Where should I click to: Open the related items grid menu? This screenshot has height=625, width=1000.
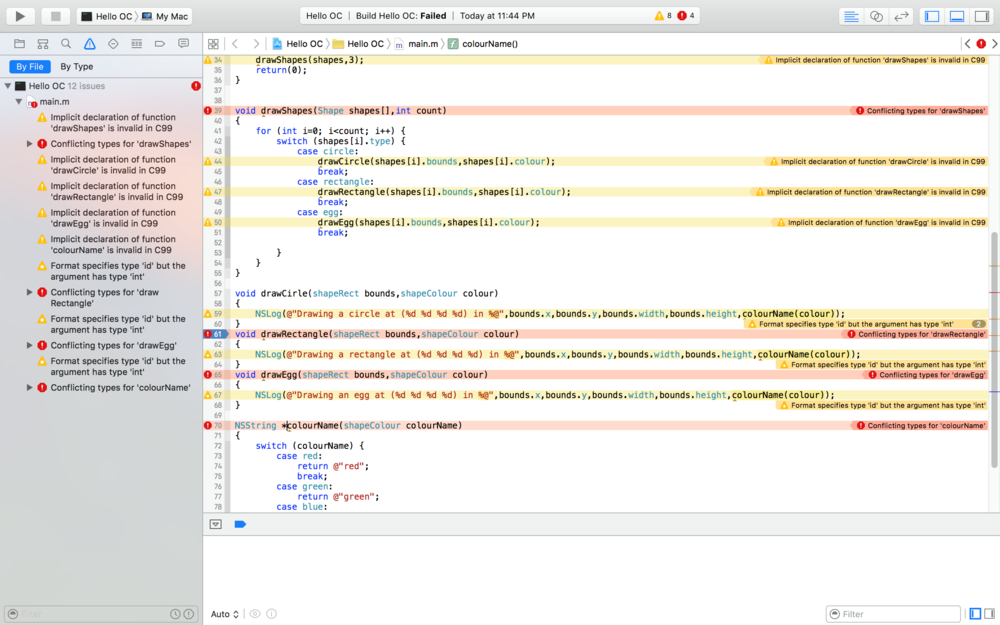pos(213,44)
